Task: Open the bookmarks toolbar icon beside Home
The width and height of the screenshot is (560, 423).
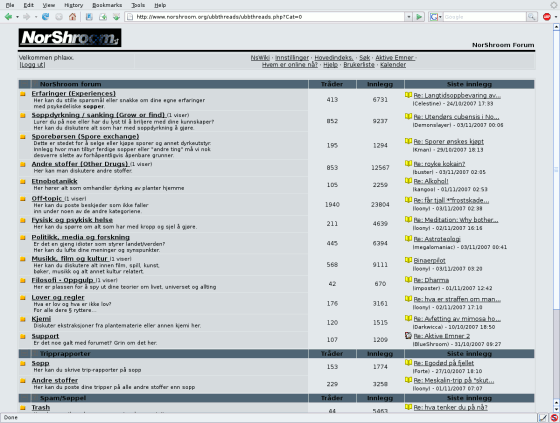Action: click(x=89, y=17)
